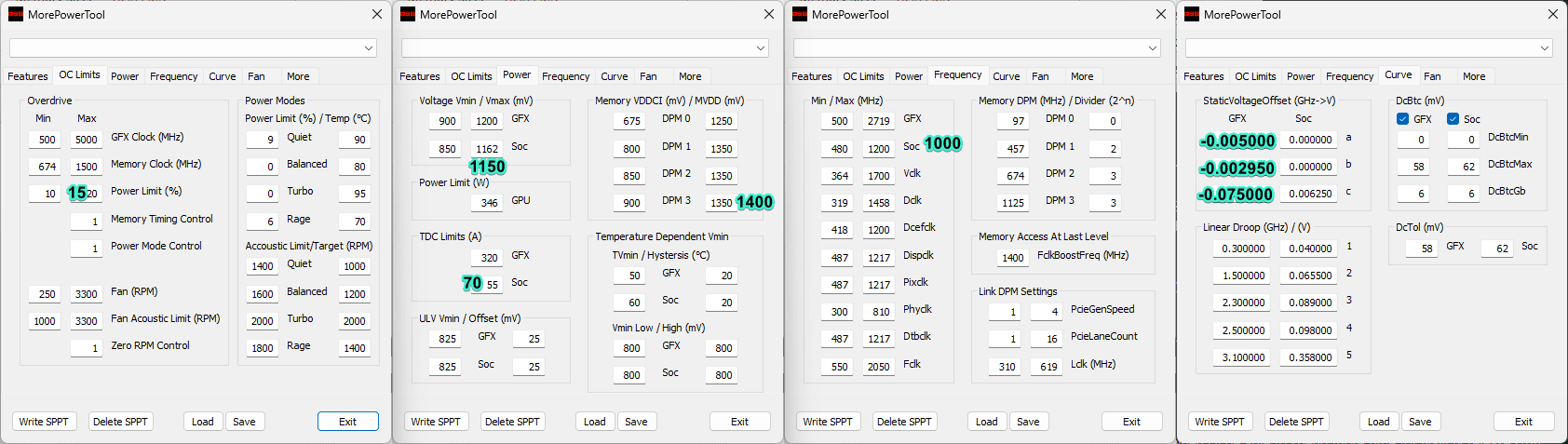Close the first MorePowerTool window
Screen dimensions: 1568x444
376,14
